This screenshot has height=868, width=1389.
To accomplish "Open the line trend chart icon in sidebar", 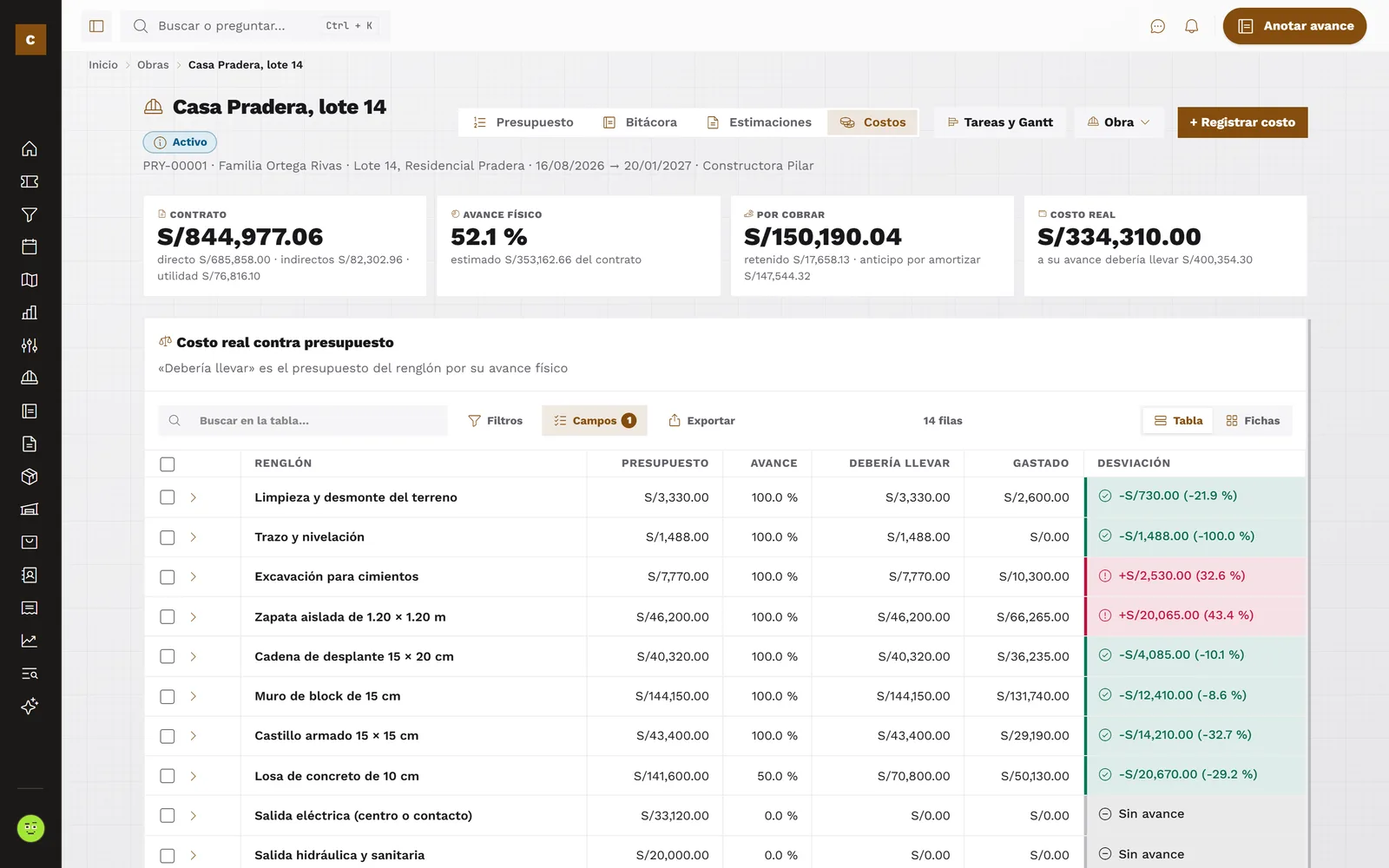I will [30, 641].
